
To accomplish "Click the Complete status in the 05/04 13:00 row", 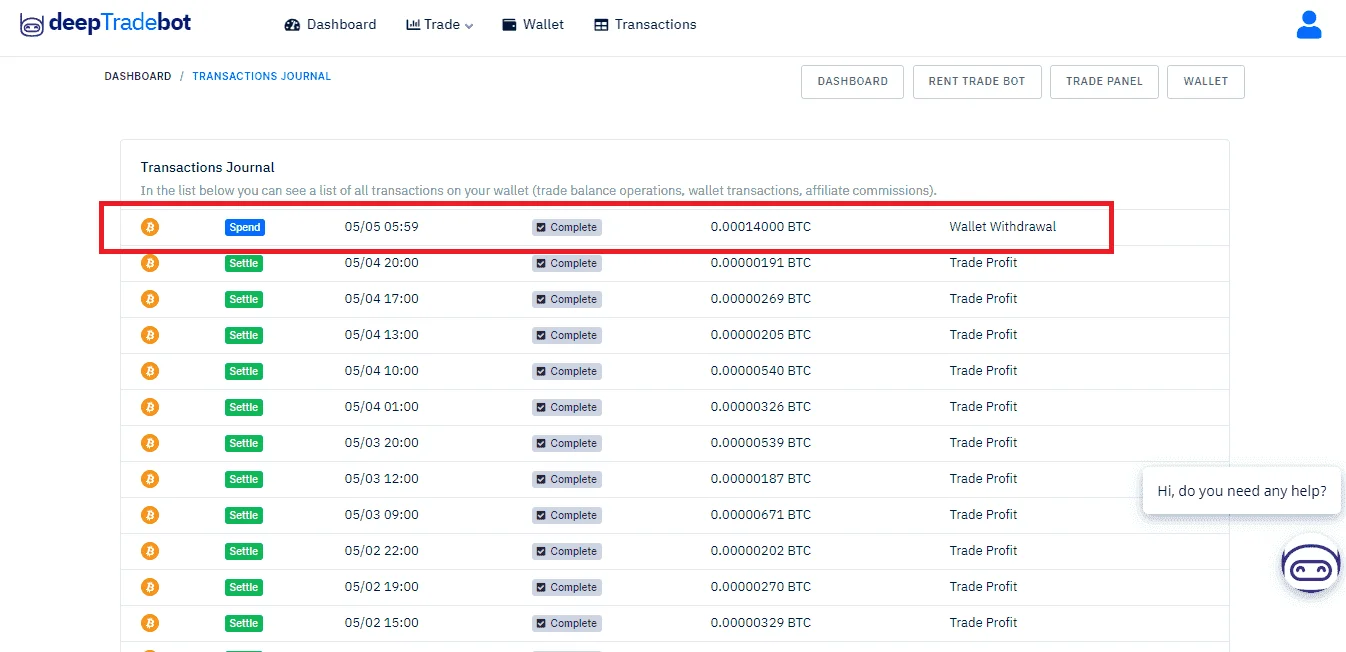I will pos(567,335).
